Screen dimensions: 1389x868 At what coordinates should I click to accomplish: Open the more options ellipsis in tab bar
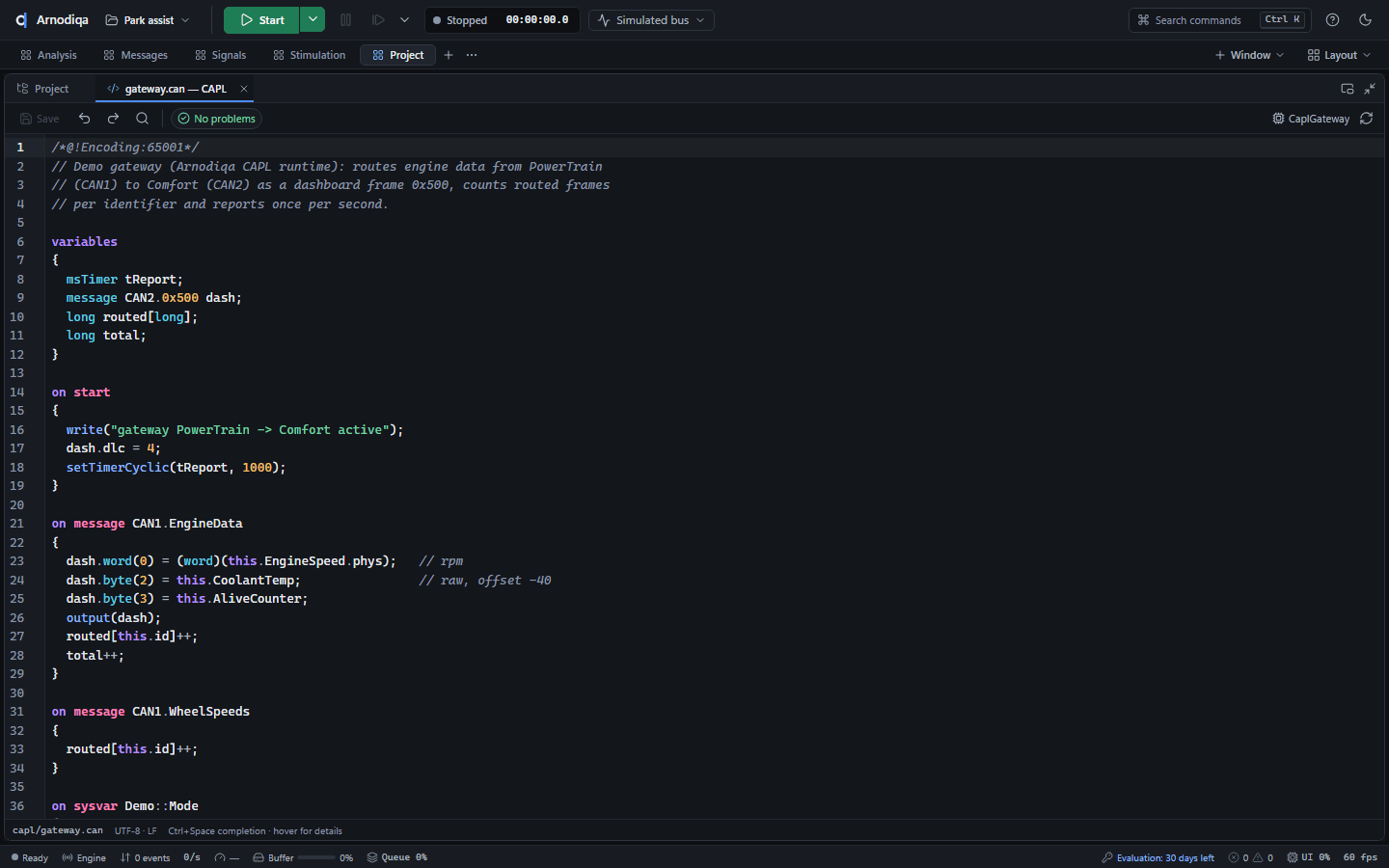point(472,55)
